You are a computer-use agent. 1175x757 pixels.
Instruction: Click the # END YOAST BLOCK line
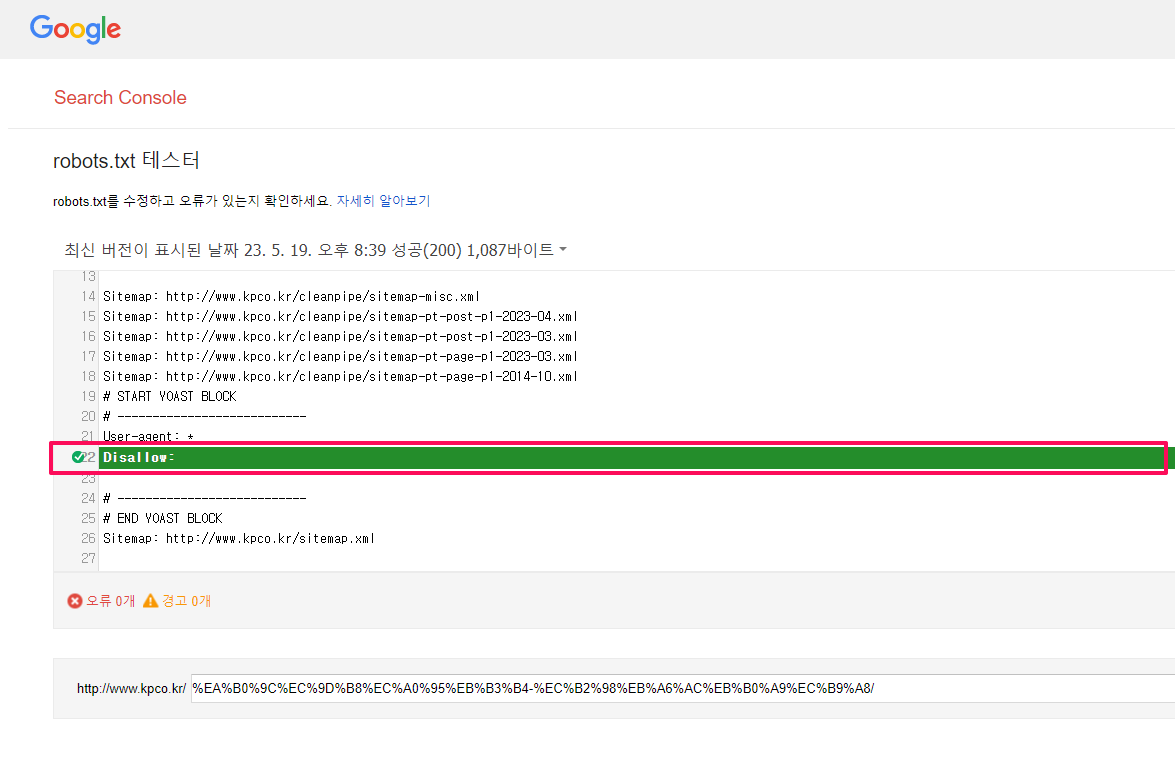click(163, 518)
